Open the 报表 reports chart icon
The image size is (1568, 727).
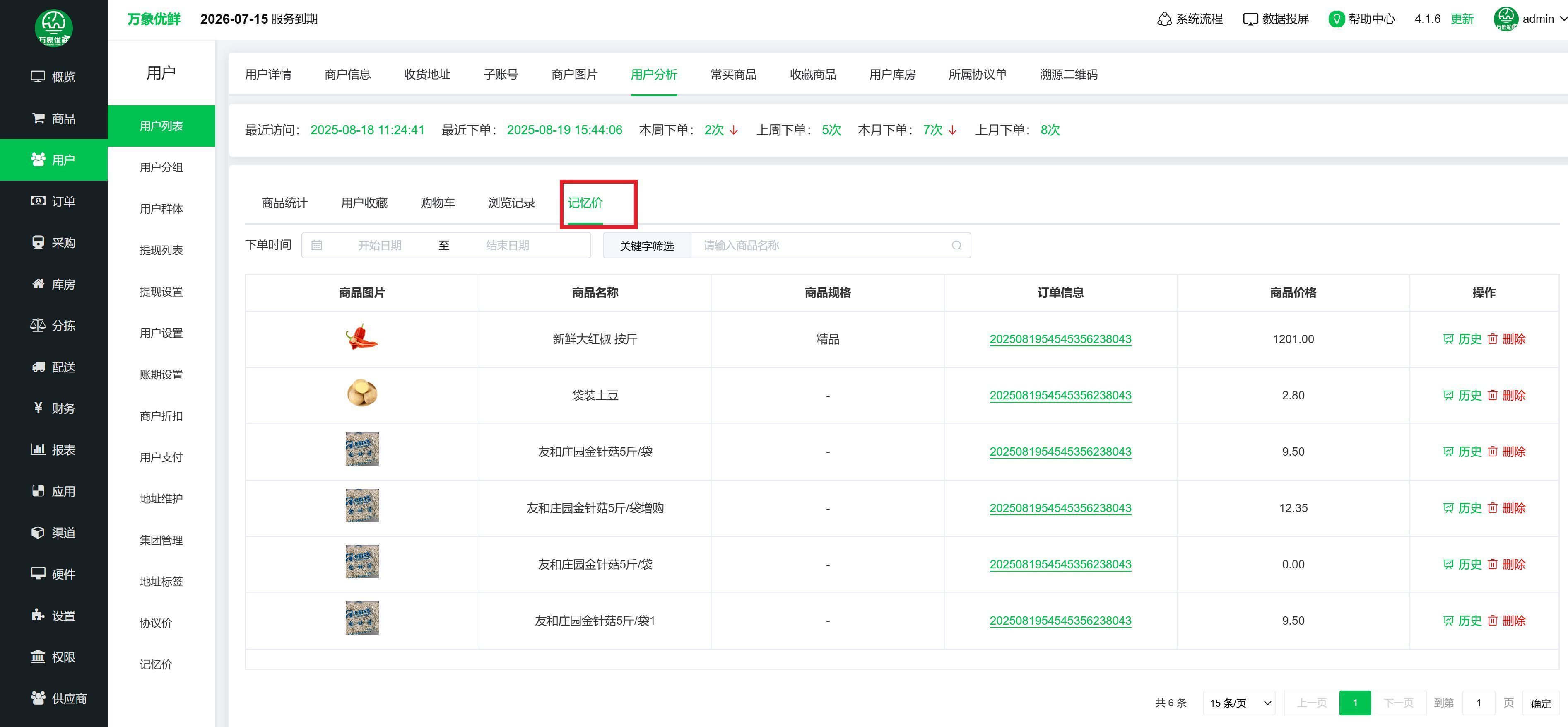point(38,449)
